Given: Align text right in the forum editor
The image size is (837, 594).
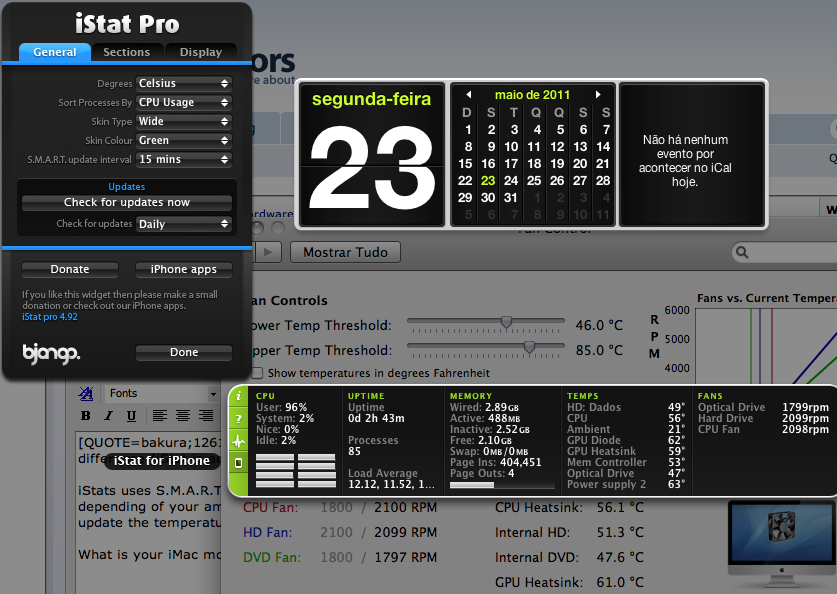Looking at the screenshot, I should 206,416.
